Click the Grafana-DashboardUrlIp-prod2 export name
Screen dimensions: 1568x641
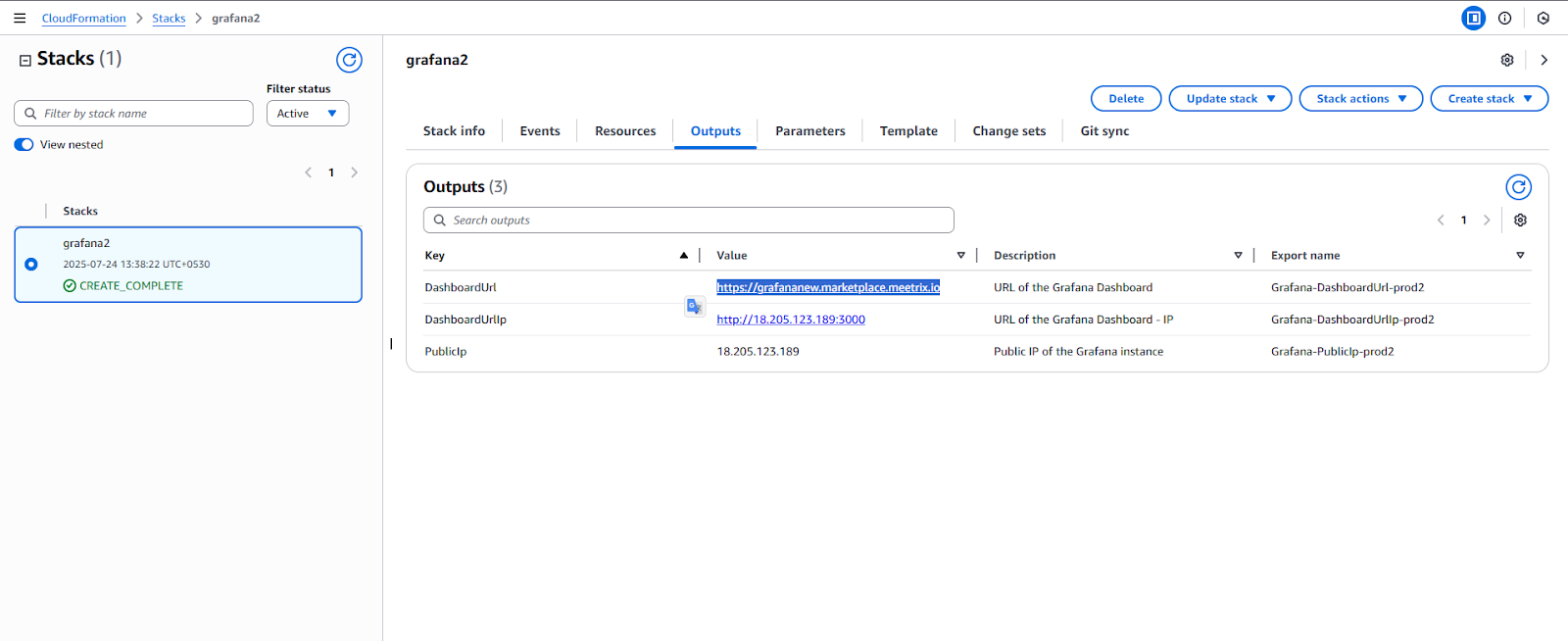1352,320
